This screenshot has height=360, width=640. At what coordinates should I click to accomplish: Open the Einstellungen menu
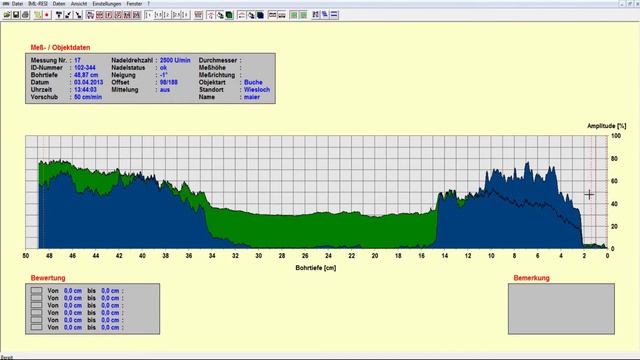(107, 4)
